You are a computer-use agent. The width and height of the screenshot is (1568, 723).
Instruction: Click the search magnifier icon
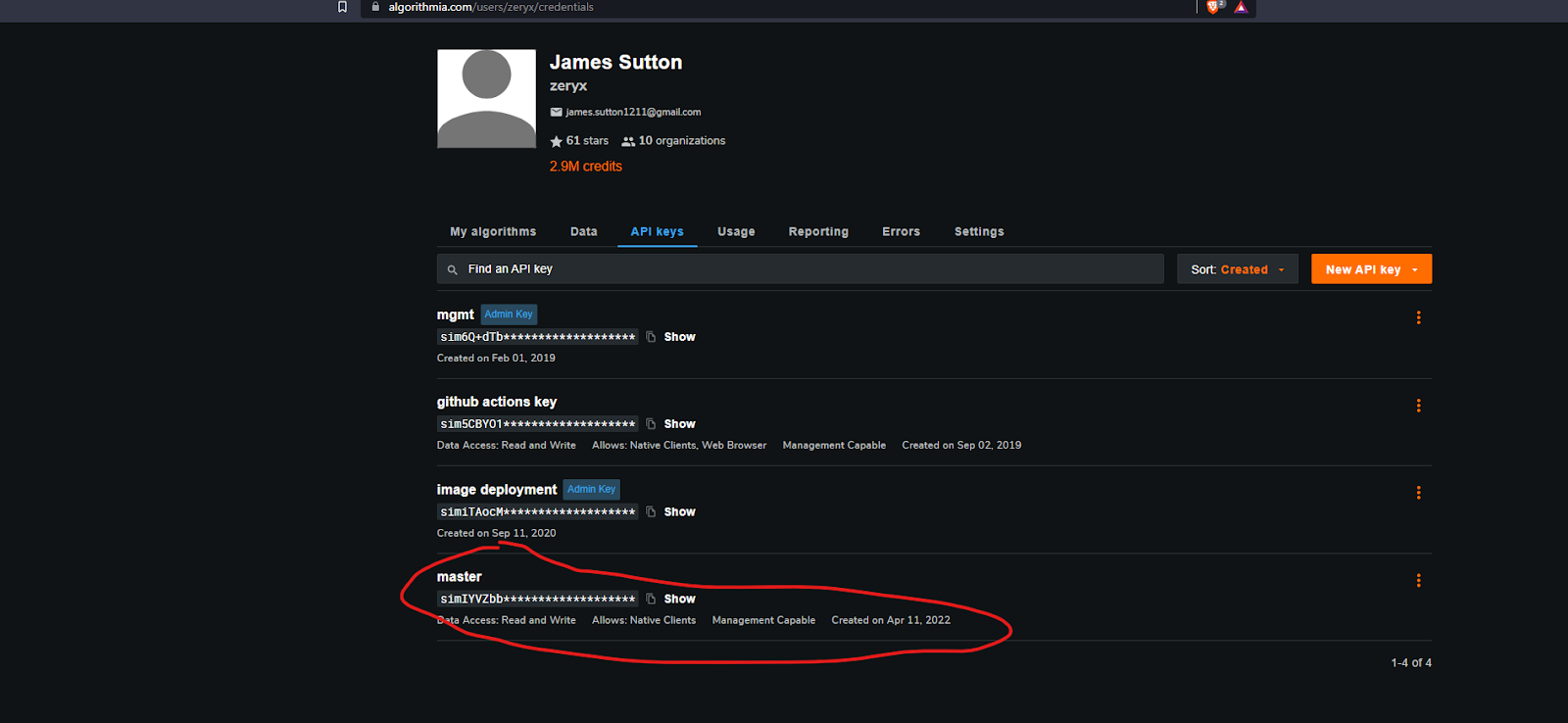pyautogui.click(x=453, y=269)
